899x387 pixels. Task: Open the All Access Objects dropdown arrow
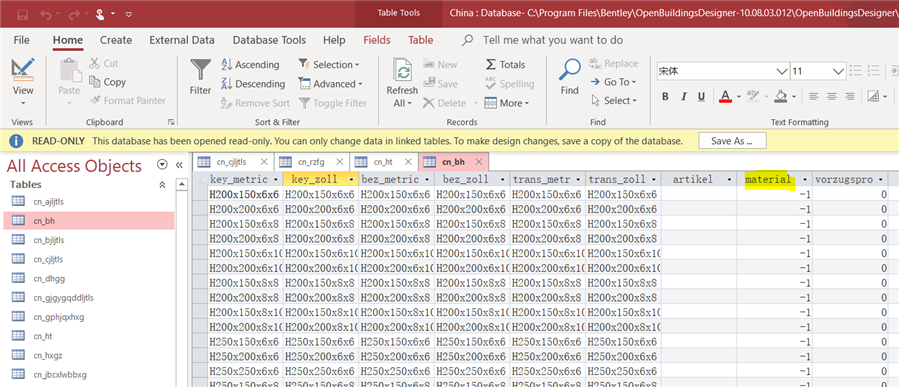[162, 165]
